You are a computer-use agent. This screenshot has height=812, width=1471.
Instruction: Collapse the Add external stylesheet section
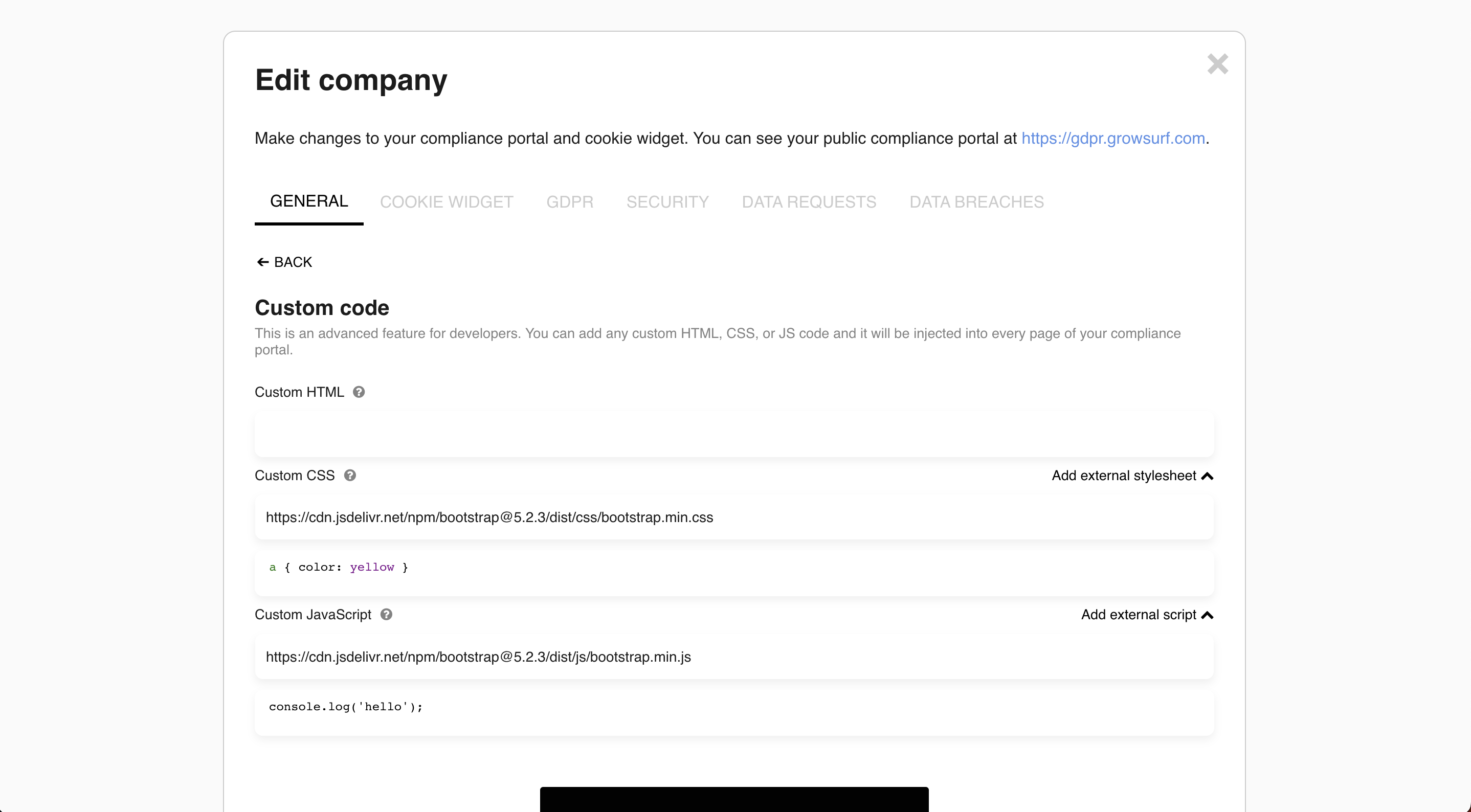[x=1124, y=476]
